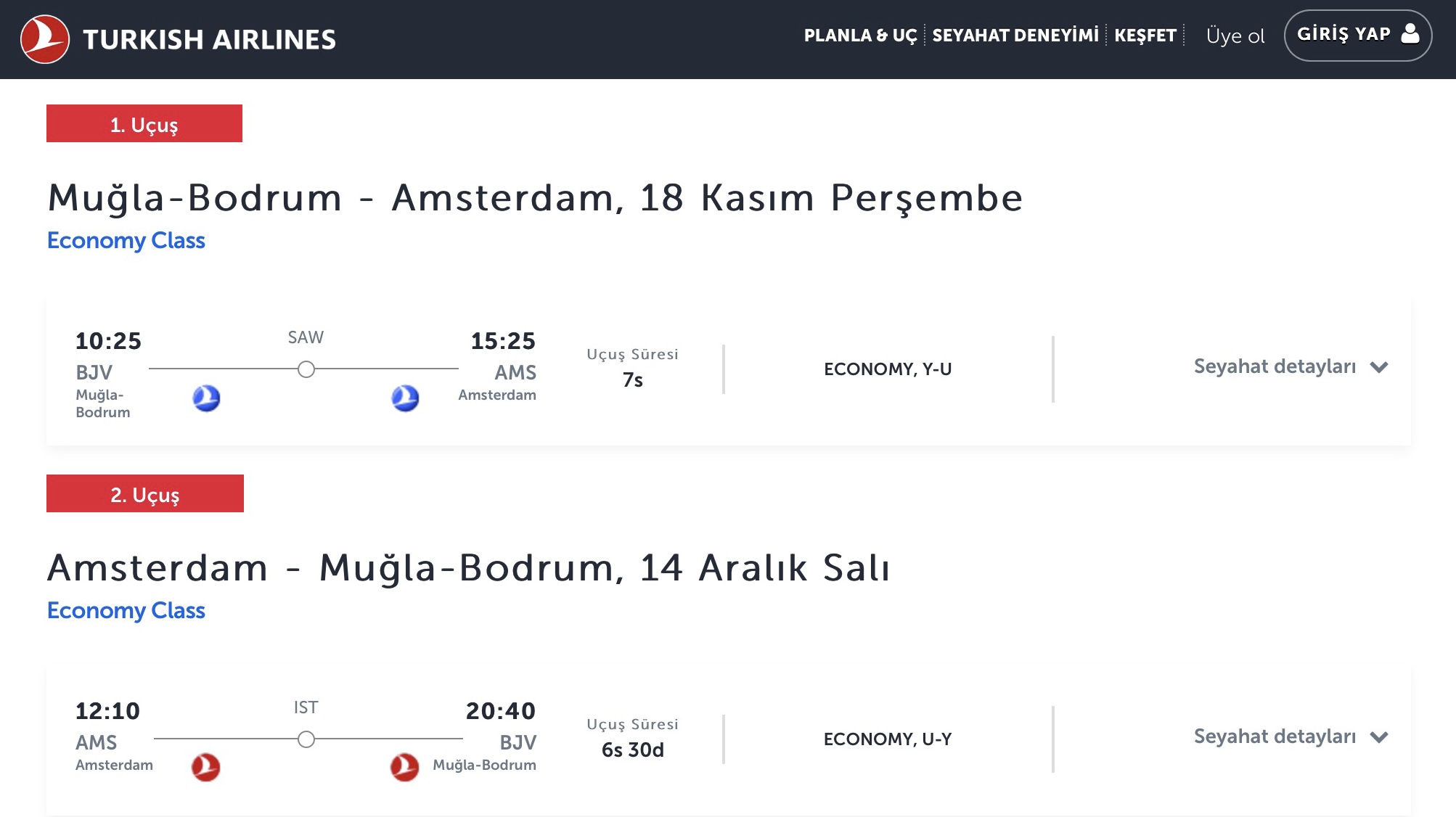Open the SEYAHAT DENEYİMİ menu
The image size is (1456, 817).
1015,36
